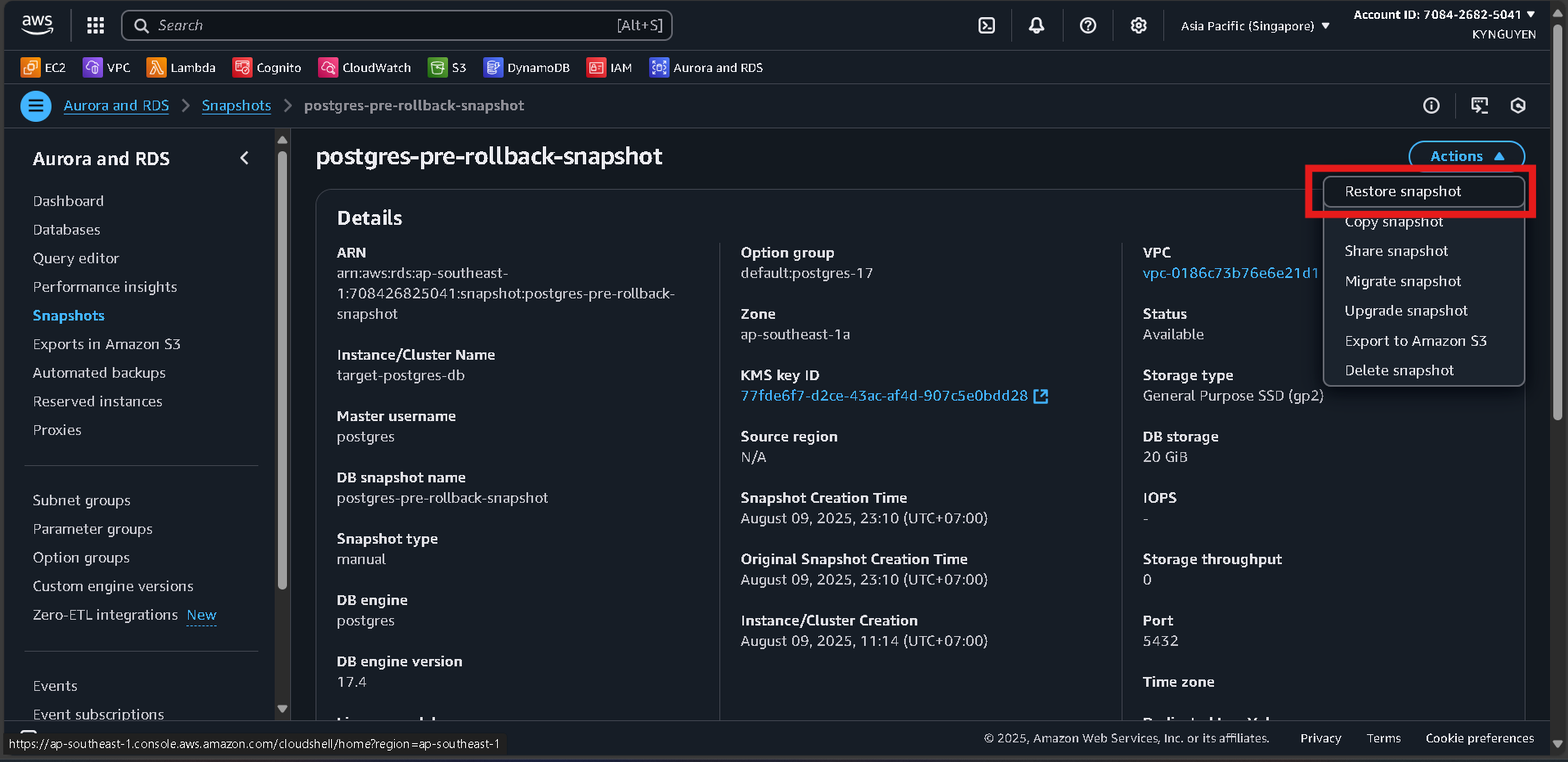Change region via Asia Pacific (Singapore) selector
Screen dimensions: 1568x762
[x=1252, y=25]
